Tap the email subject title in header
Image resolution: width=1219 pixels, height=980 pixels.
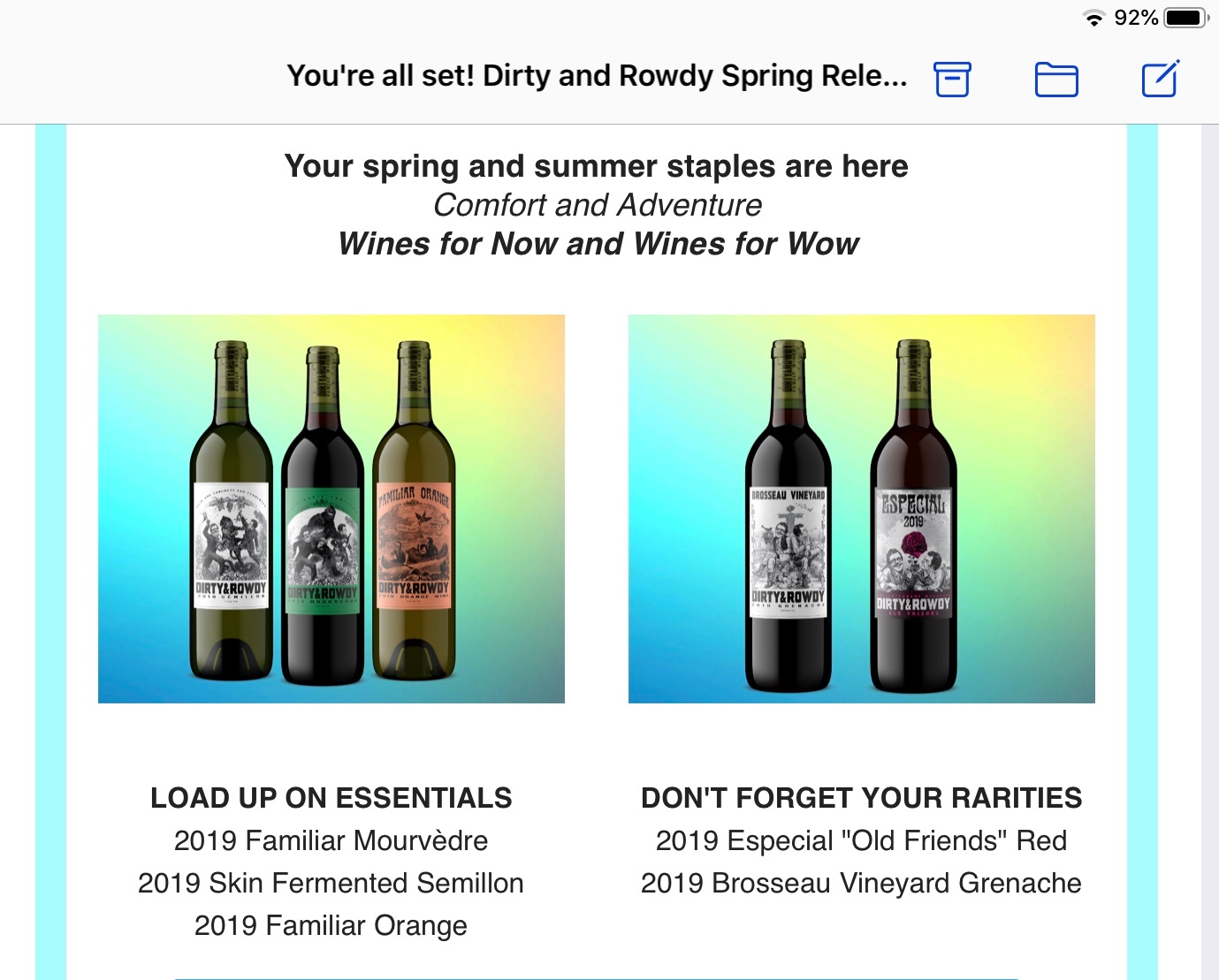click(x=598, y=76)
